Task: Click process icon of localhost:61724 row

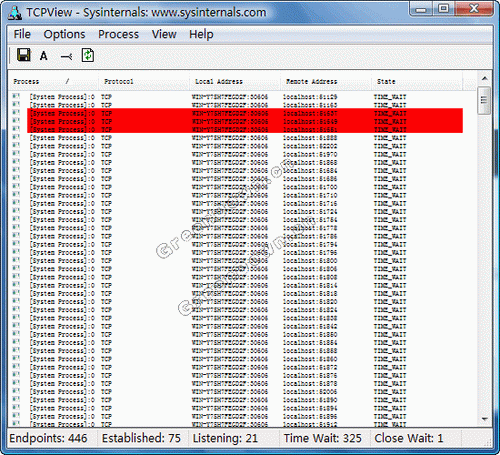Action: [x=16, y=211]
